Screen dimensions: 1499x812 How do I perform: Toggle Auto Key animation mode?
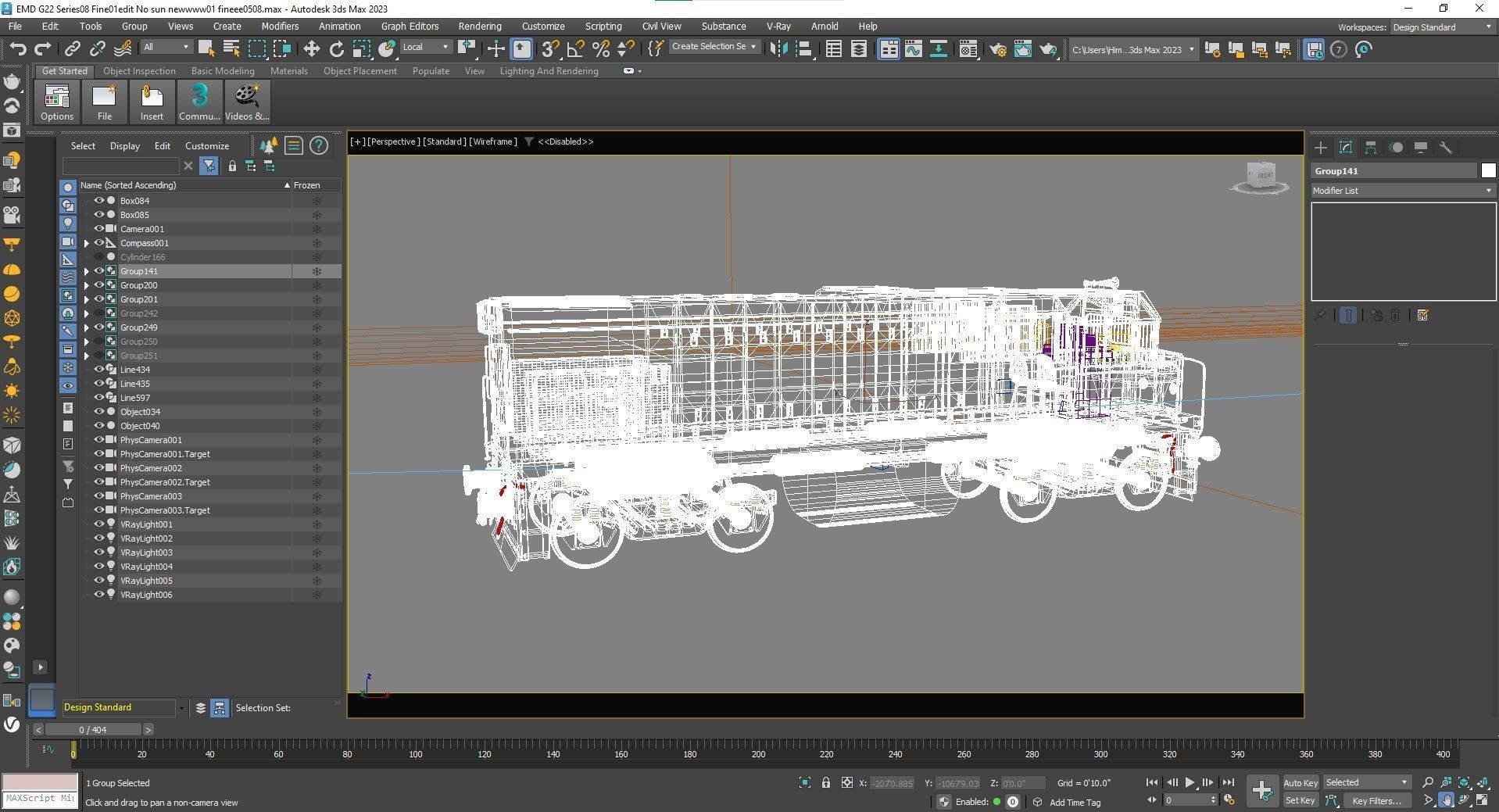[1300, 782]
